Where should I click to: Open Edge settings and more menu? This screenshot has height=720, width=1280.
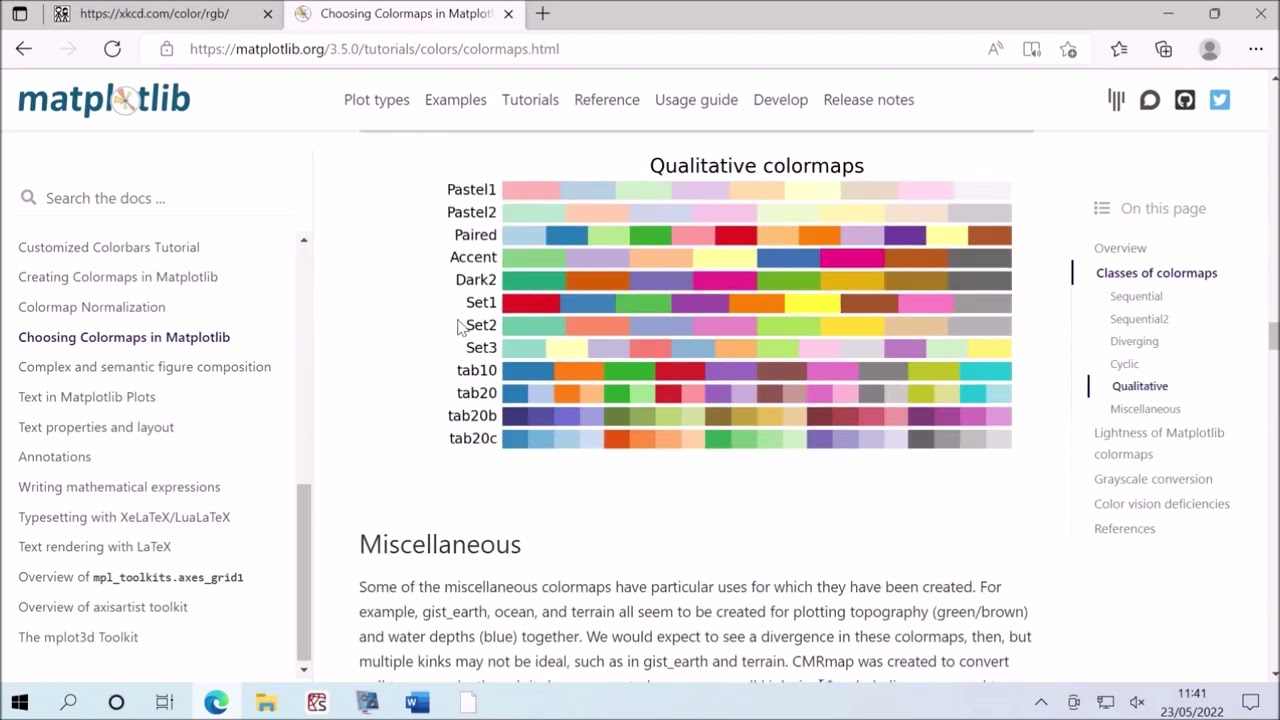point(1256,48)
